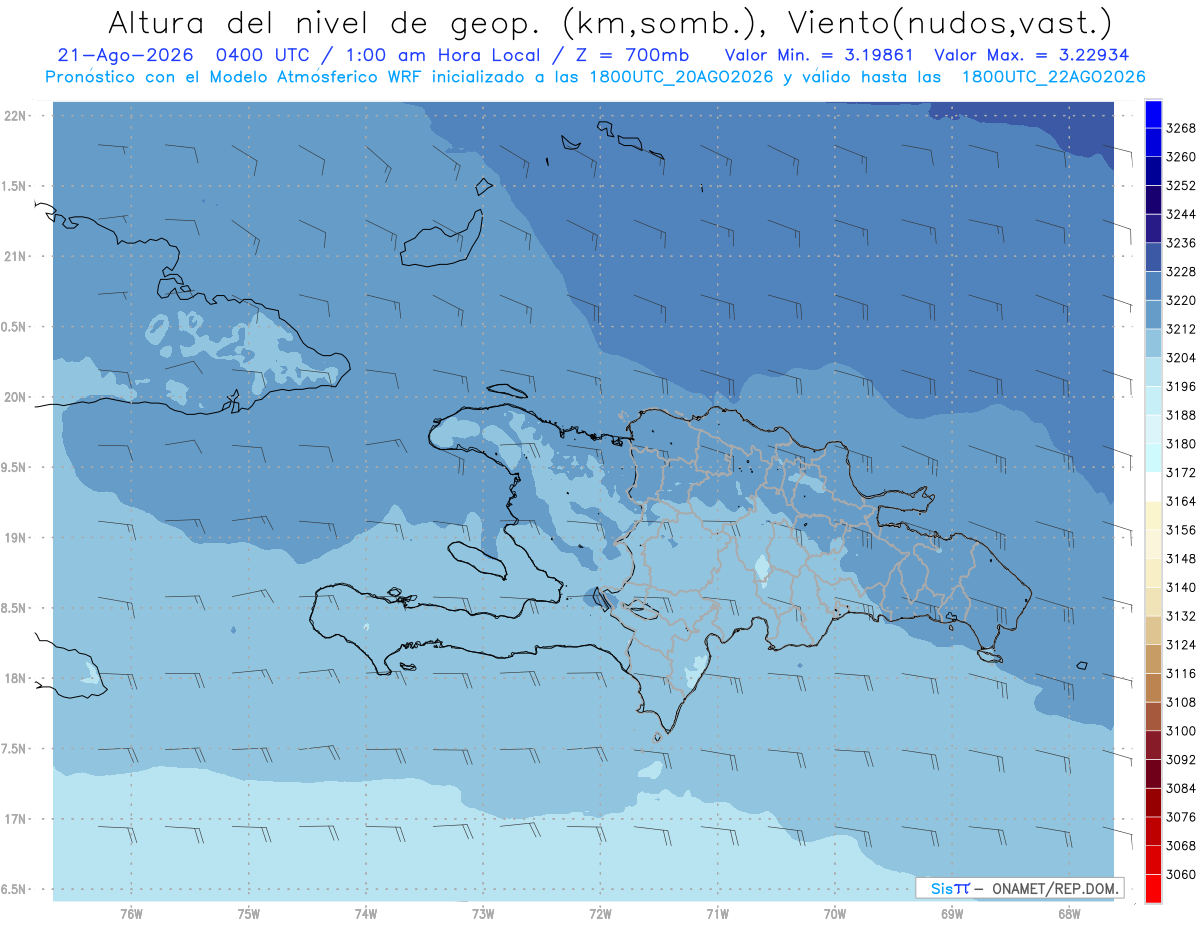Click the '1.5N' latitude label
The height and width of the screenshot is (927, 1200).
[13, 186]
